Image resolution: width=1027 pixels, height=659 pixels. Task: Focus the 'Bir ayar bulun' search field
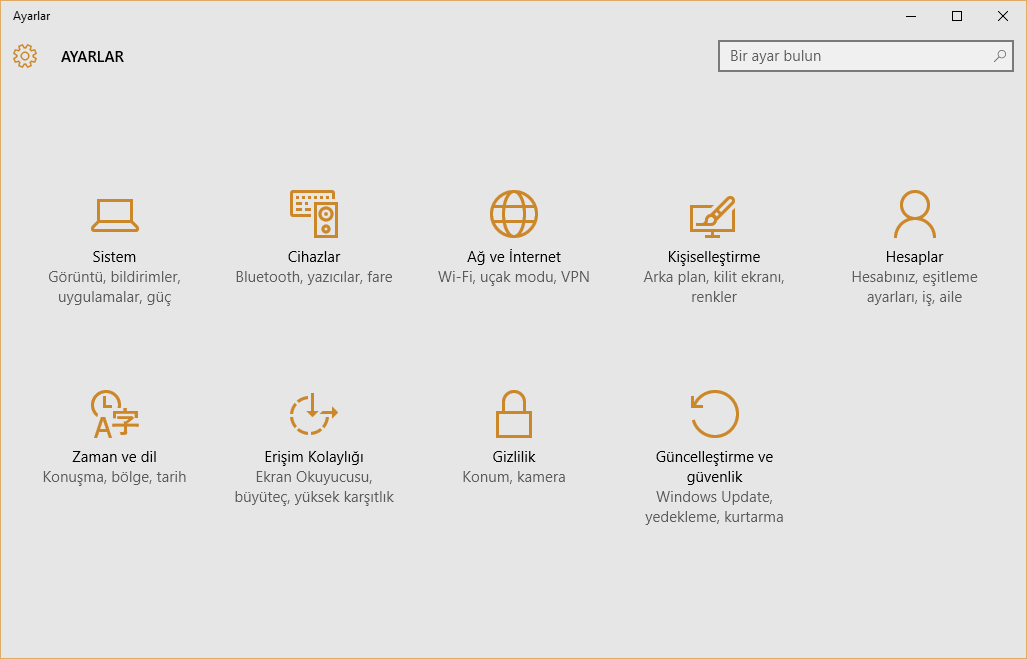click(865, 56)
